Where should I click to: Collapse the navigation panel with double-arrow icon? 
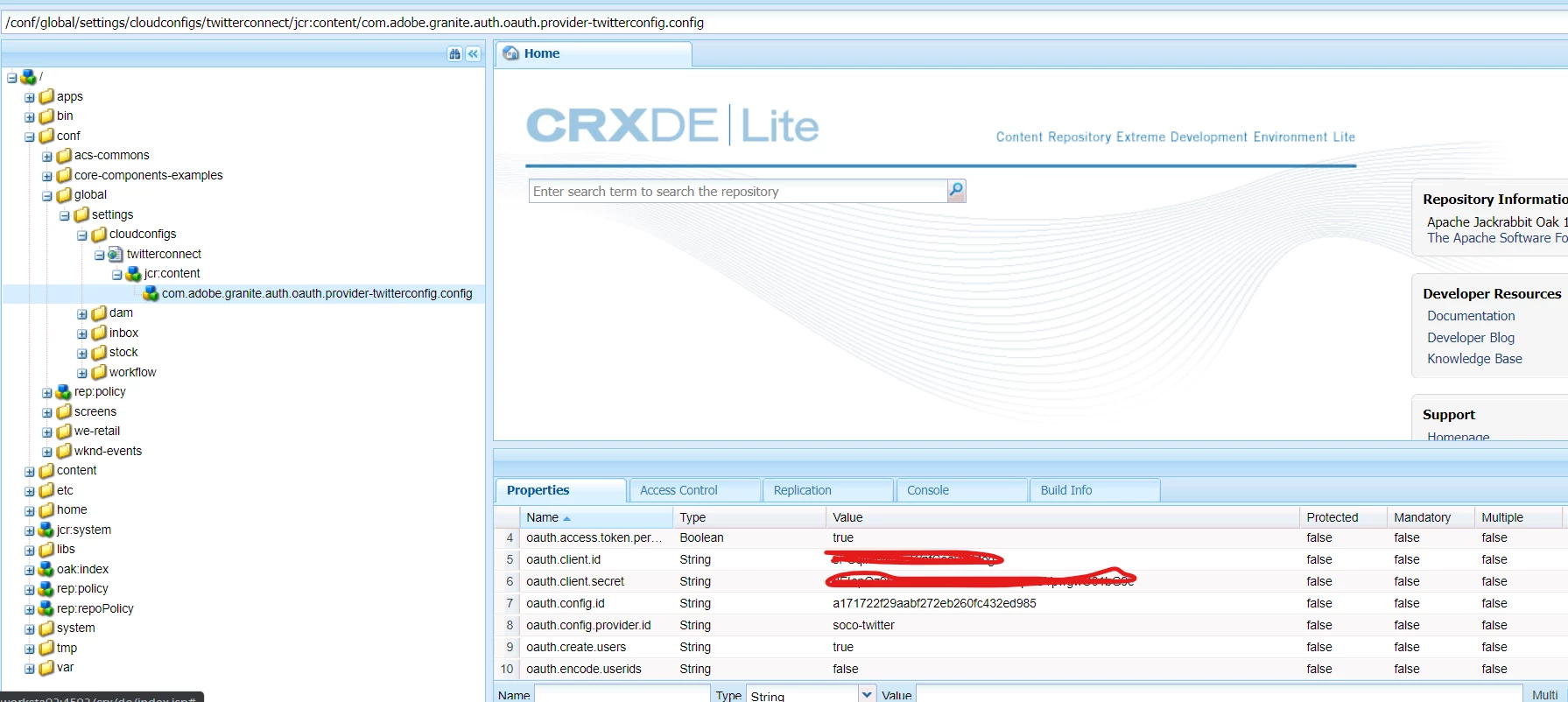click(x=473, y=54)
